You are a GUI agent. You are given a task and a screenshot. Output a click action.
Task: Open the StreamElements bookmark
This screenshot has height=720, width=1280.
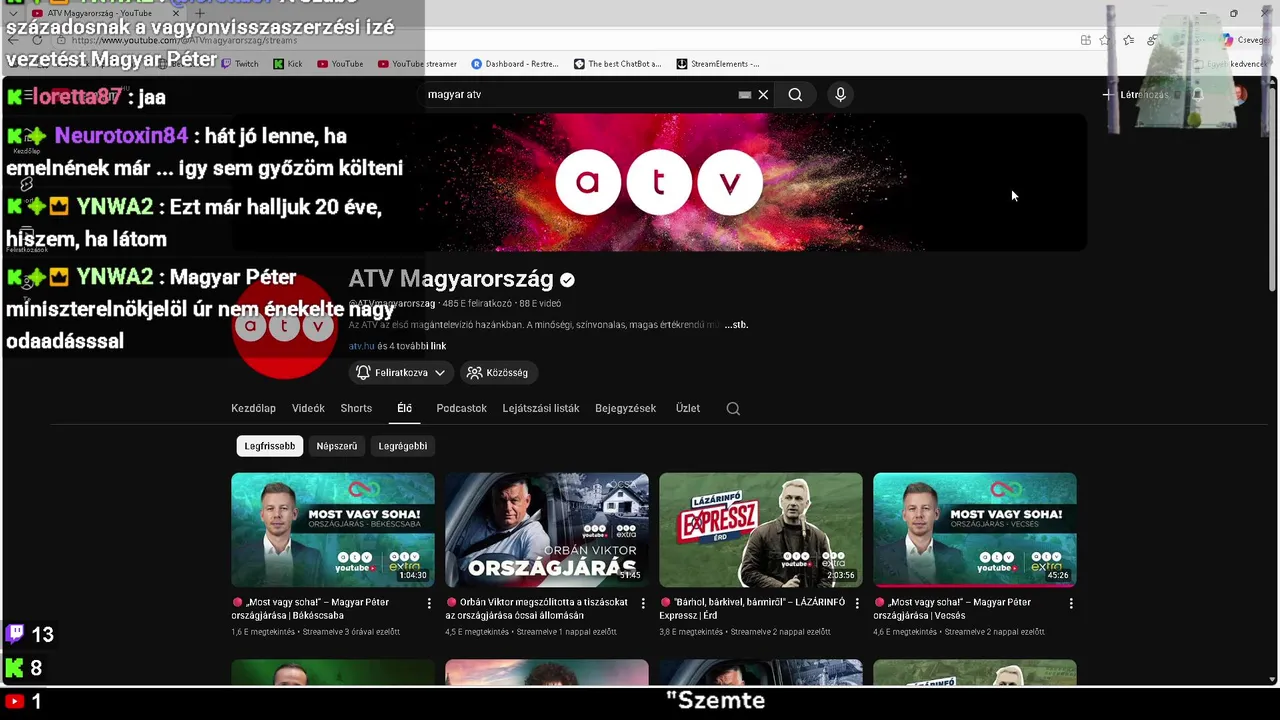[x=718, y=64]
